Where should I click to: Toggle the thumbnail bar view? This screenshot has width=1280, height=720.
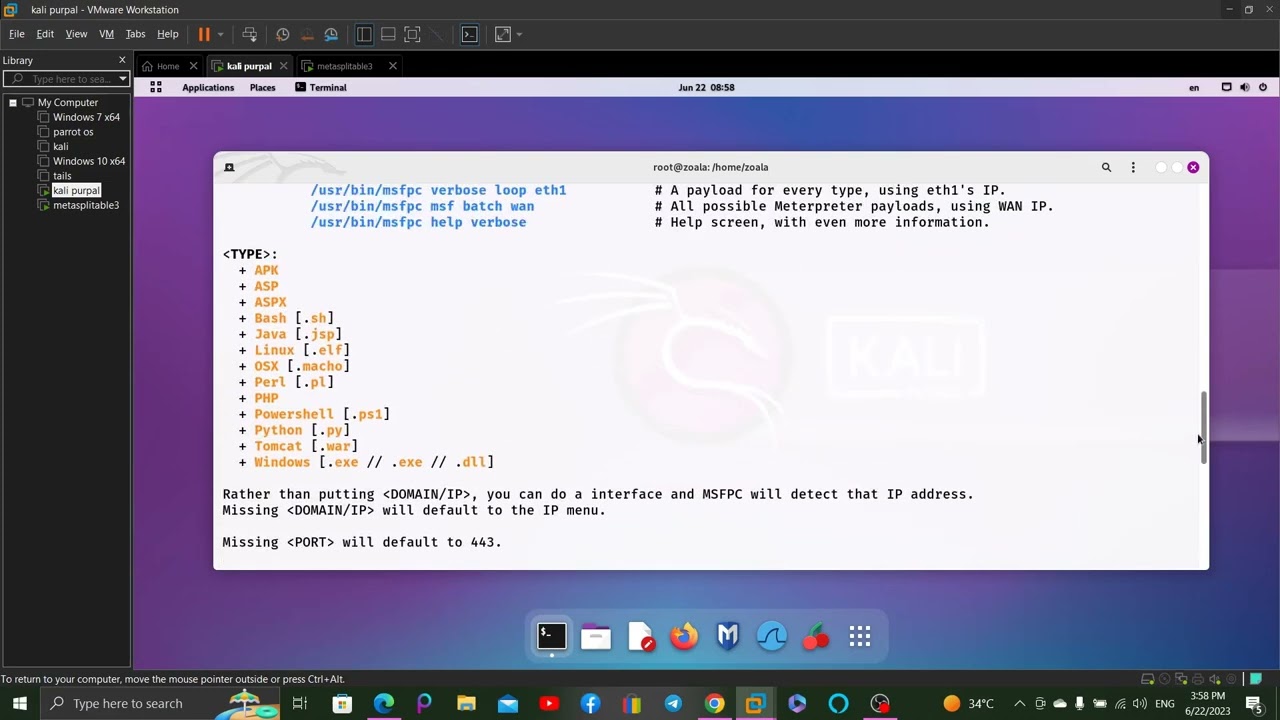pyautogui.click(x=388, y=34)
